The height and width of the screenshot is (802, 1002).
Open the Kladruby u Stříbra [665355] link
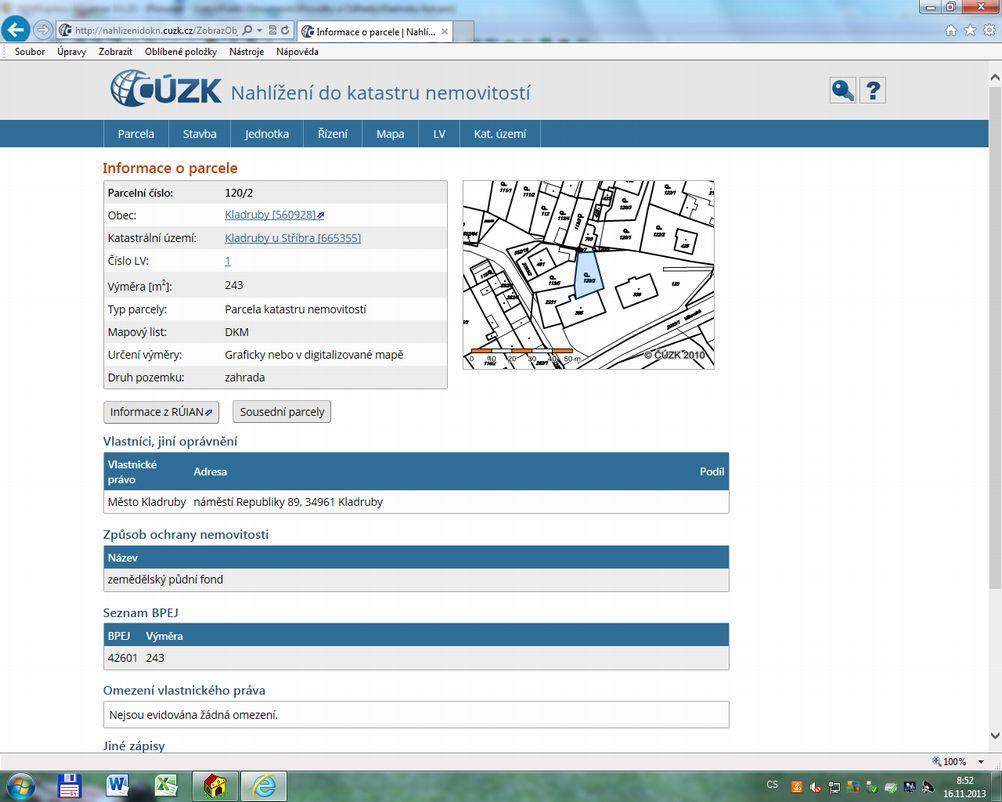293,238
